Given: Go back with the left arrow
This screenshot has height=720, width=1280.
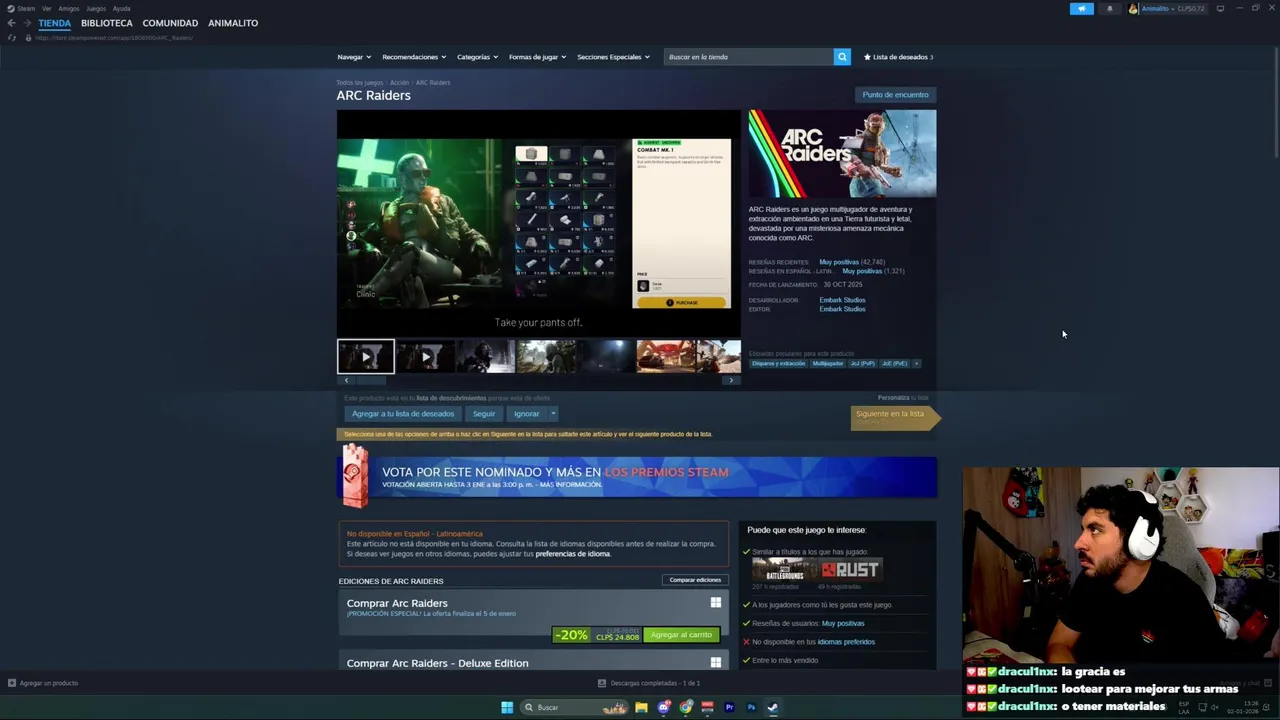Looking at the screenshot, I should pyautogui.click(x=11, y=23).
